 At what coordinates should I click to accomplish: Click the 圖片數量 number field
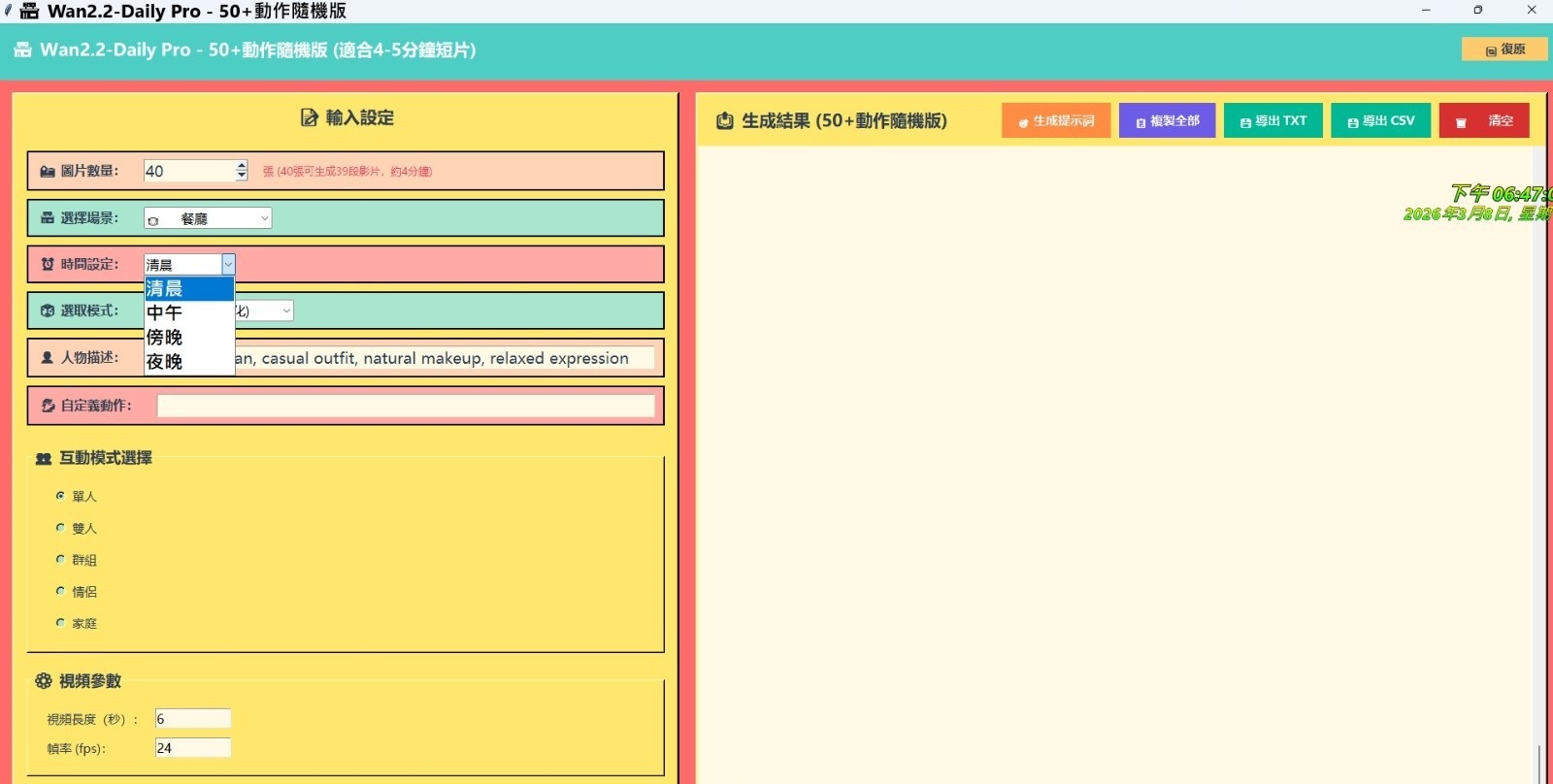(189, 171)
